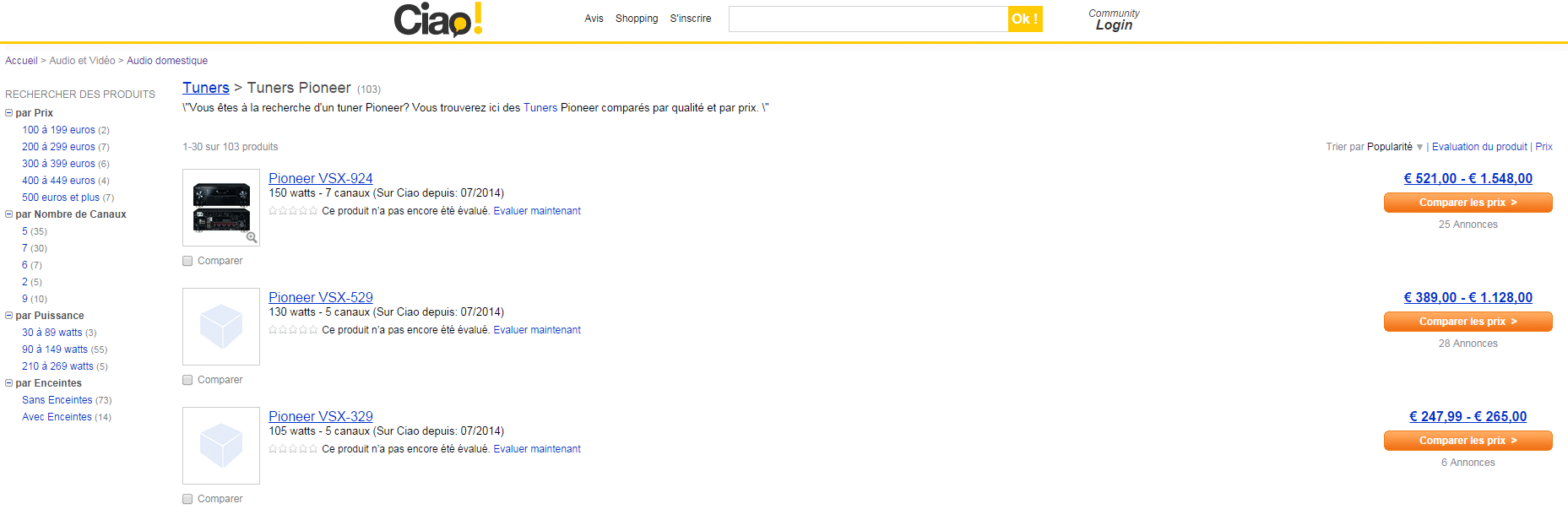Image resolution: width=1568 pixels, height=520 pixels.
Task: Check Comparer box for Pioneer VSX-924
Action: click(x=187, y=261)
